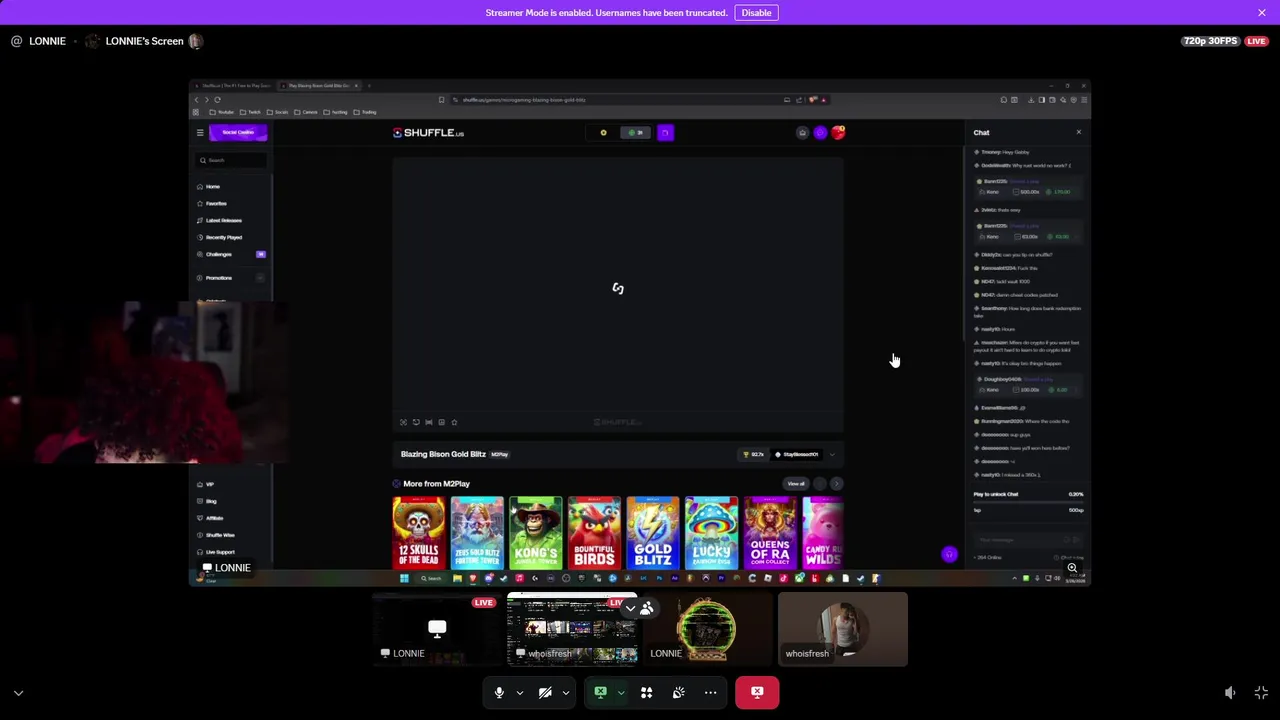Show the members list icon
1280x720 pixels.
[x=647, y=608]
